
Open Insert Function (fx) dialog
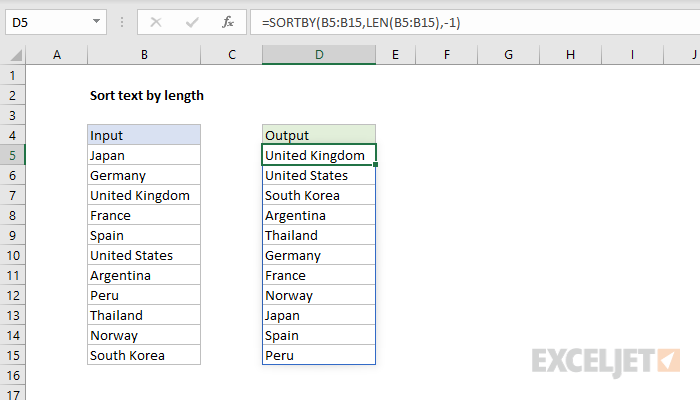[228, 22]
